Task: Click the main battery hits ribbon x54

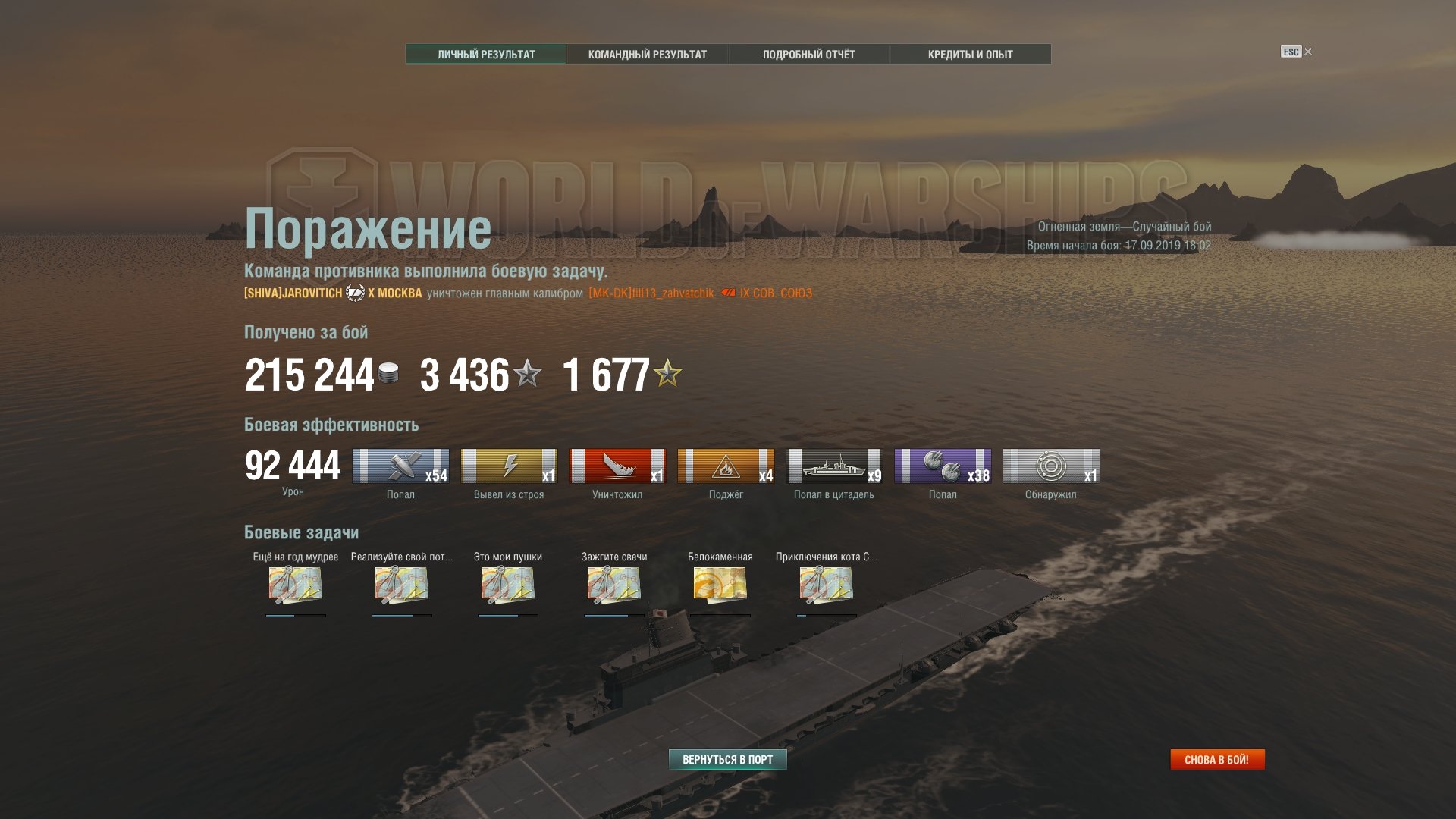Action: tap(400, 466)
